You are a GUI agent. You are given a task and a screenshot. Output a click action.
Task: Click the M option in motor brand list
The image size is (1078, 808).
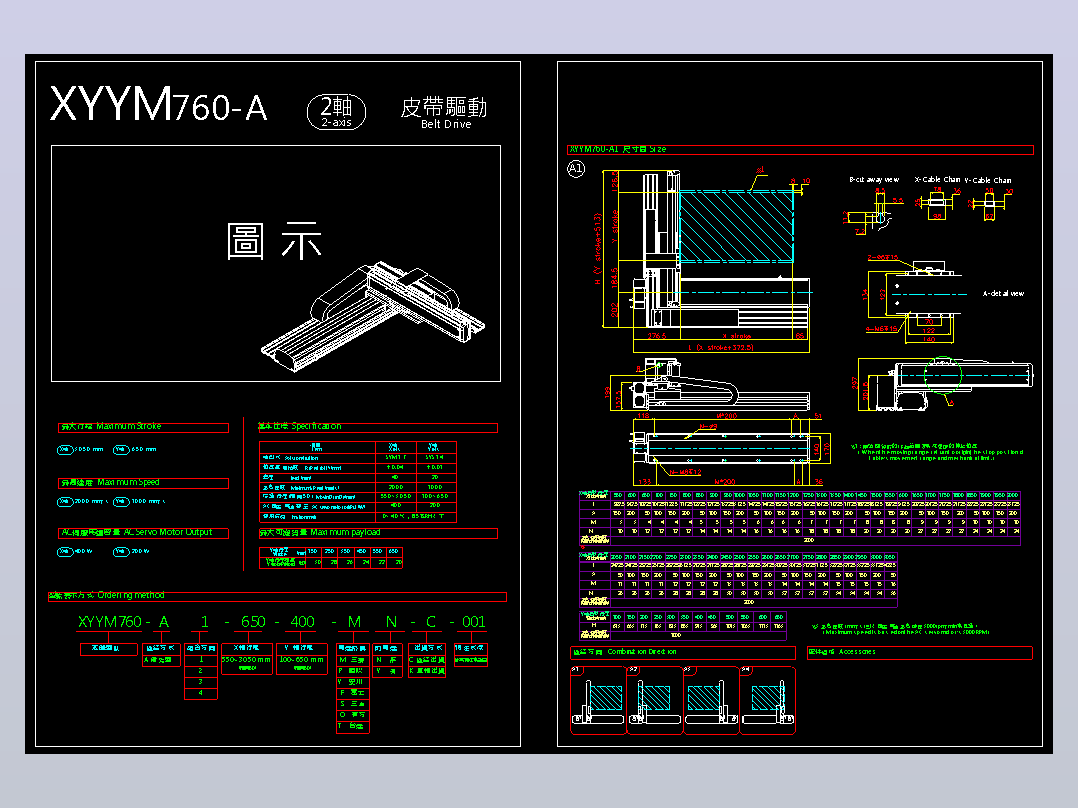[353, 659]
